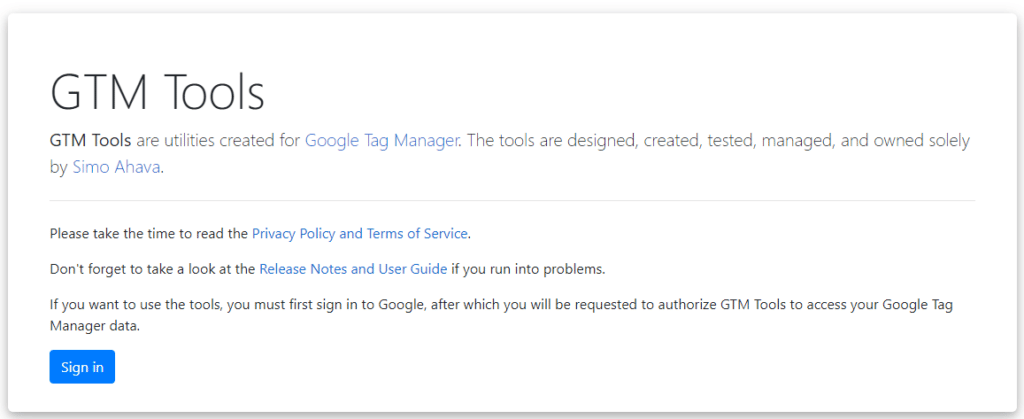Click the large GTM Tools heading

click(157, 93)
